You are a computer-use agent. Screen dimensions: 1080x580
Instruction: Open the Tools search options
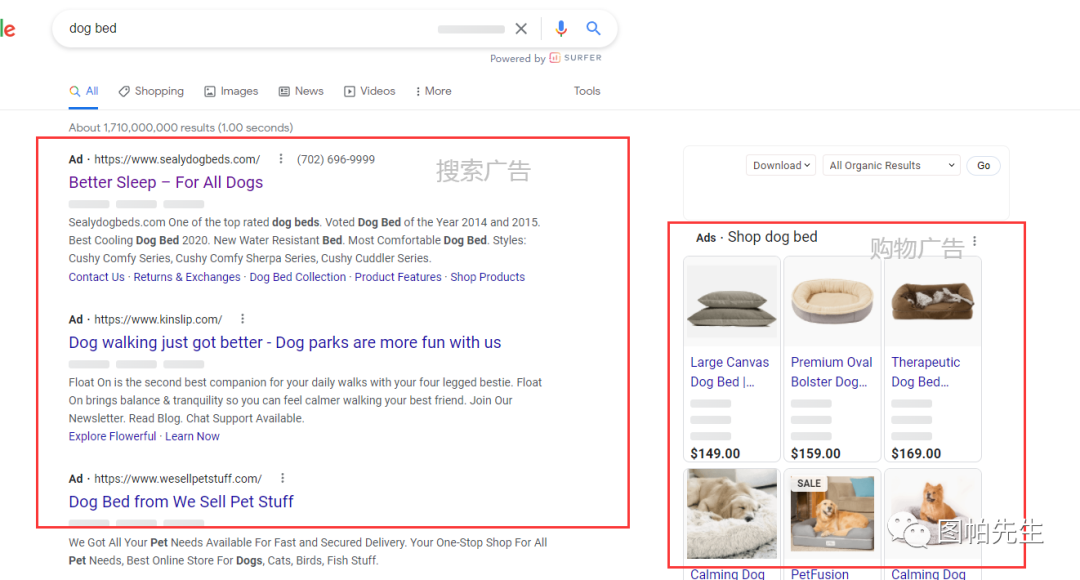pyautogui.click(x=587, y=91)
